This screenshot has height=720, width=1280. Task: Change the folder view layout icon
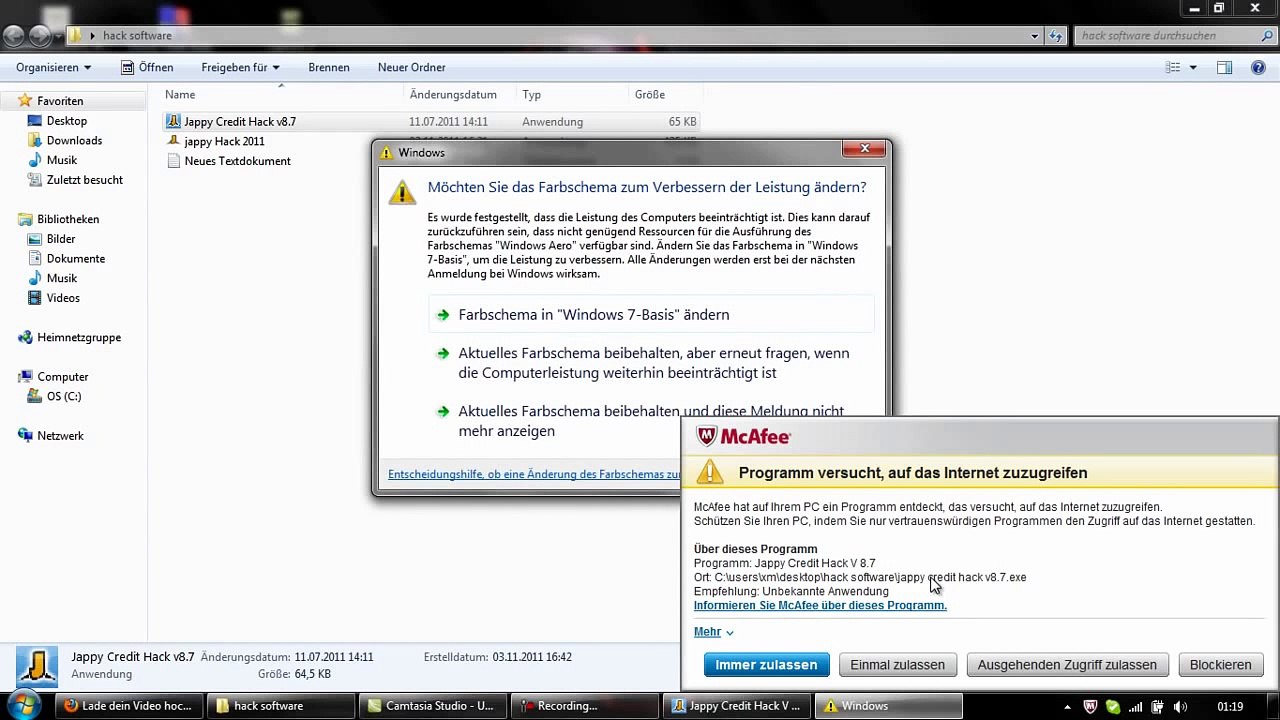1173,68
